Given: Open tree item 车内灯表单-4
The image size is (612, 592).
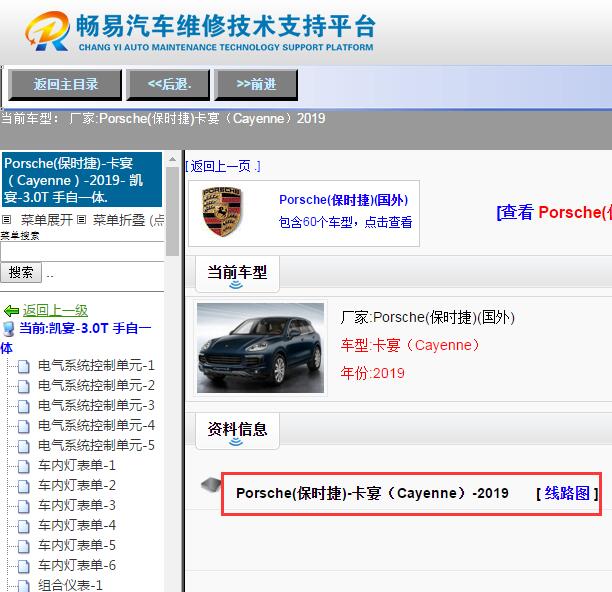Looking at the screenshot, I should [x=77, y=525].
